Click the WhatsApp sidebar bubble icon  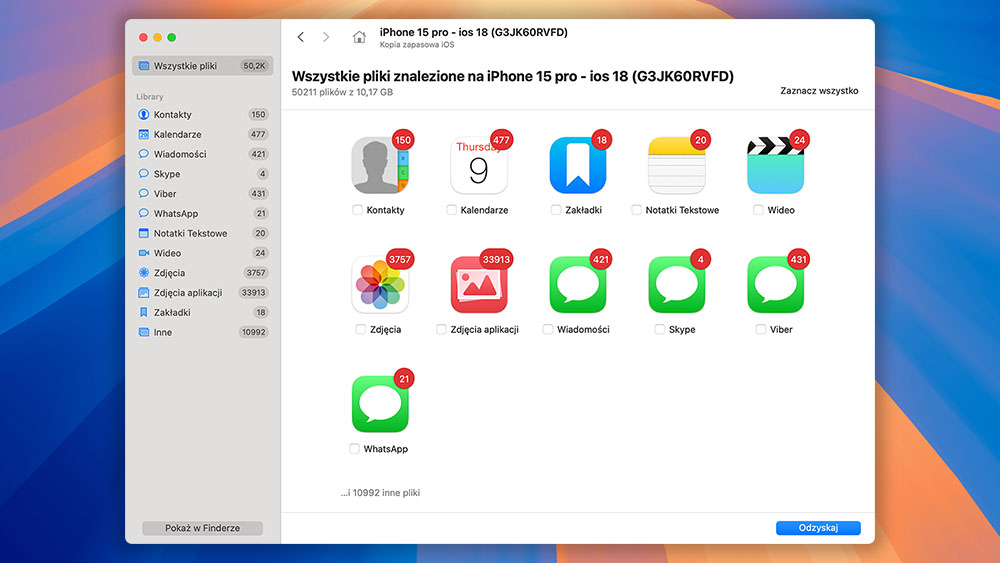pos(143,214)
